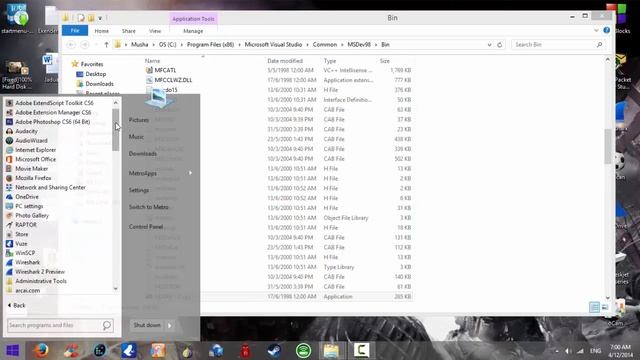Show hidden system tray icons
Viewport: 640px width, 360px height.
coord(557,351)
